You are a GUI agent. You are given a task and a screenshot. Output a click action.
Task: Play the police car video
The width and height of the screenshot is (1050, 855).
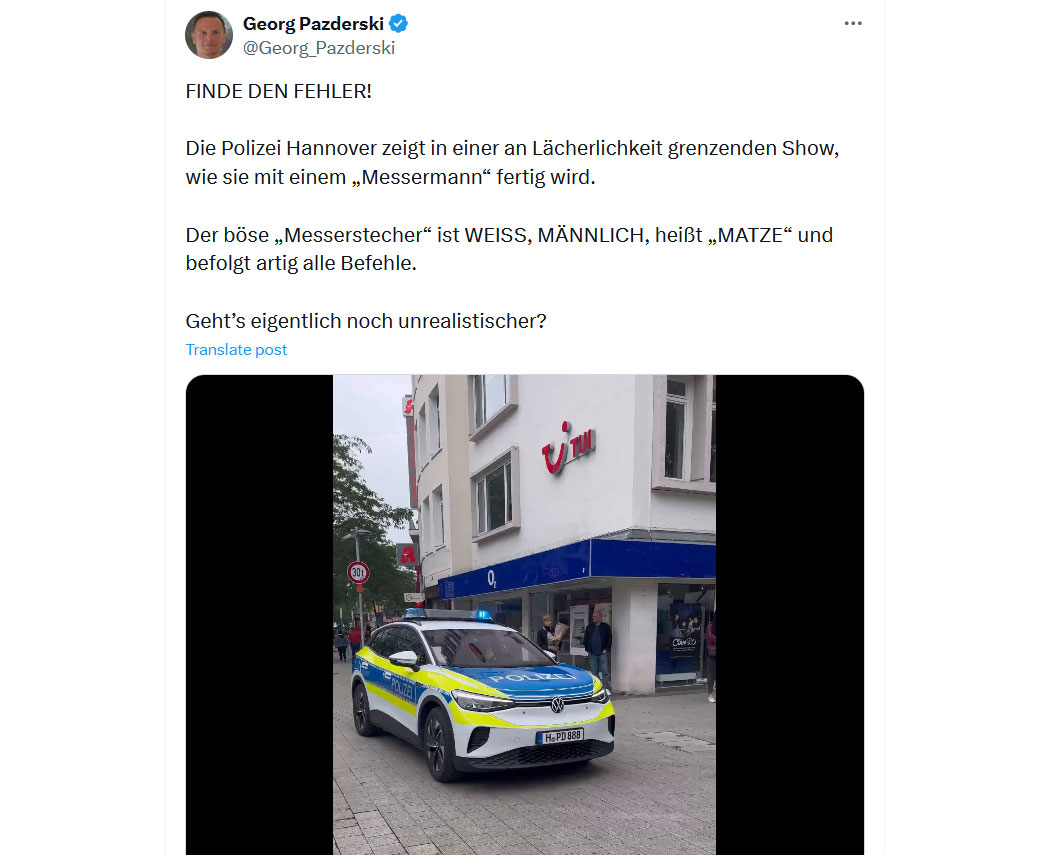click(x=524, y=615)
